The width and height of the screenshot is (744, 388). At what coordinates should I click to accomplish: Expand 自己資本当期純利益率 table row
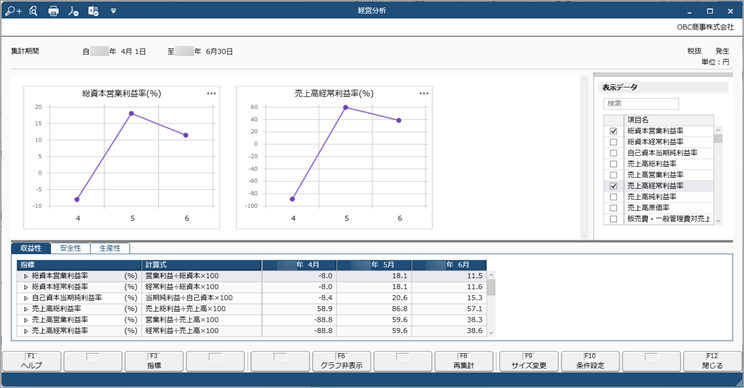[26, 298]
